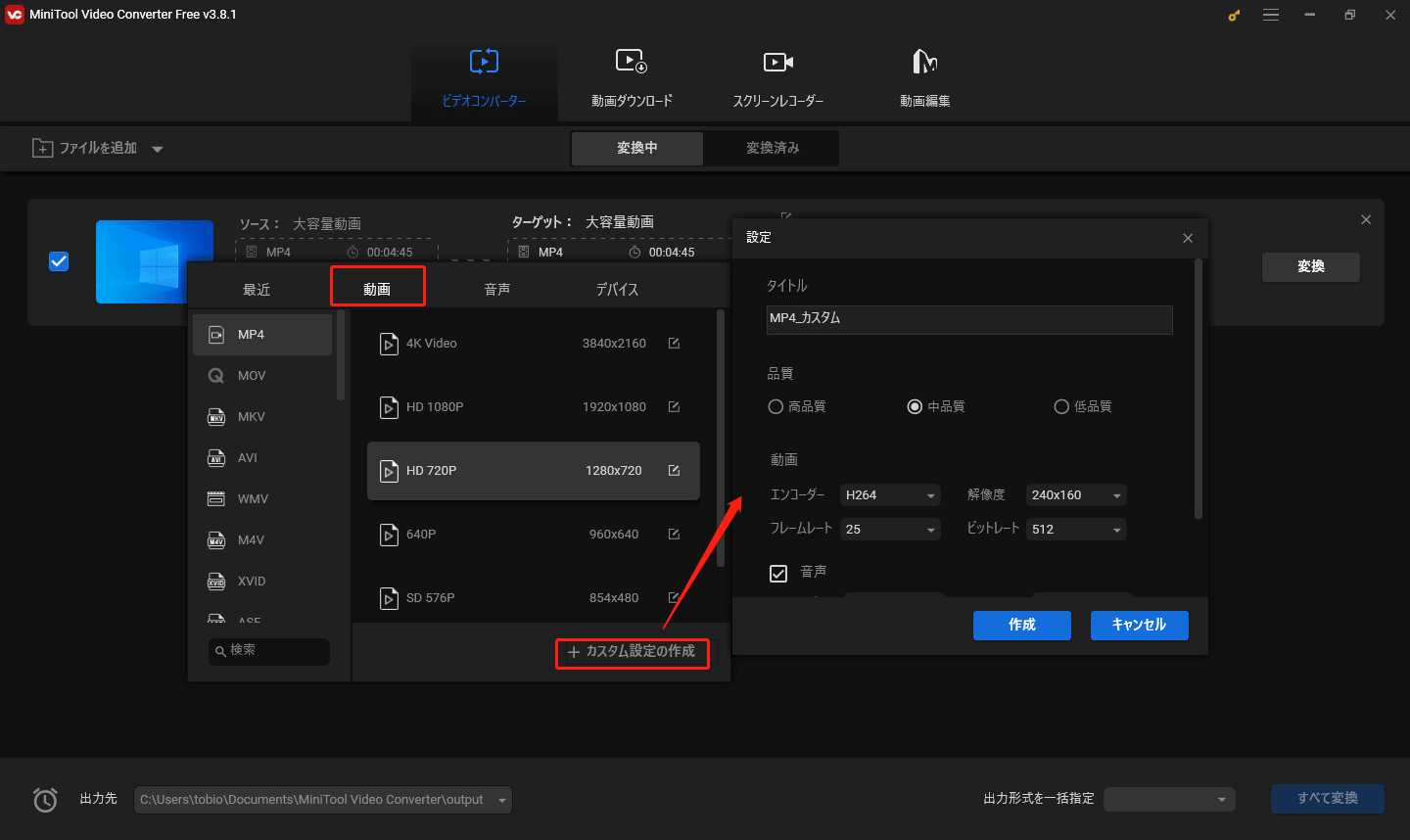Select the 高品質 radio button
This screenshot has height=840, width=1410.
(x=775, y=406)
